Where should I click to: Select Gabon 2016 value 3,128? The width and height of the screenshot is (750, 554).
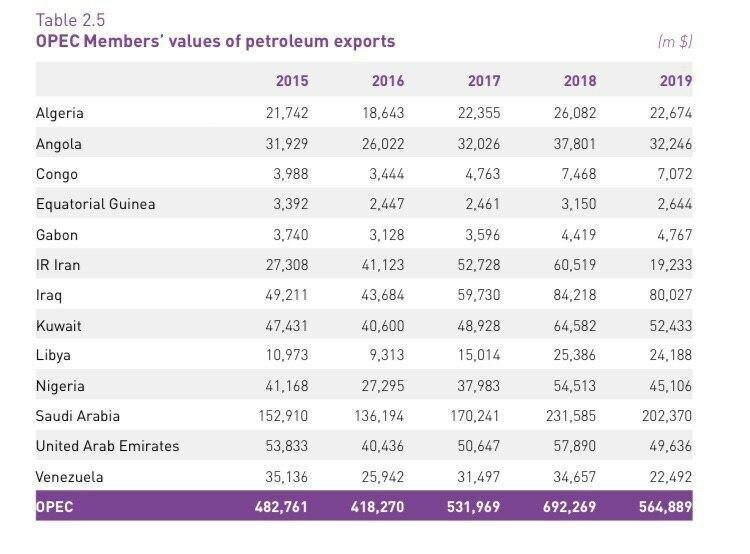tap(387, 235)
